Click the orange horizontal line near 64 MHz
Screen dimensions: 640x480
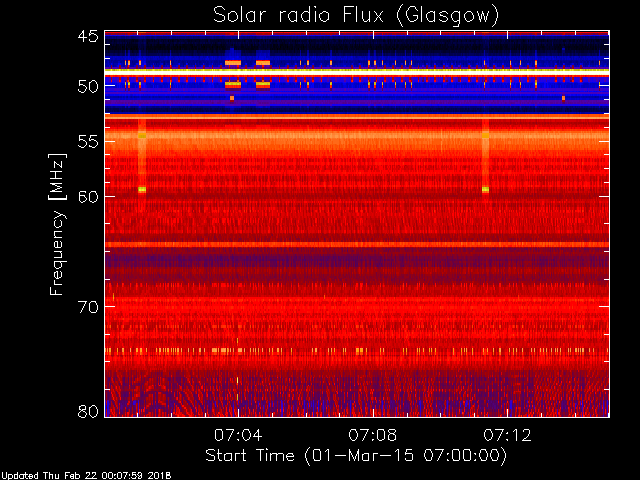[357, 245]
